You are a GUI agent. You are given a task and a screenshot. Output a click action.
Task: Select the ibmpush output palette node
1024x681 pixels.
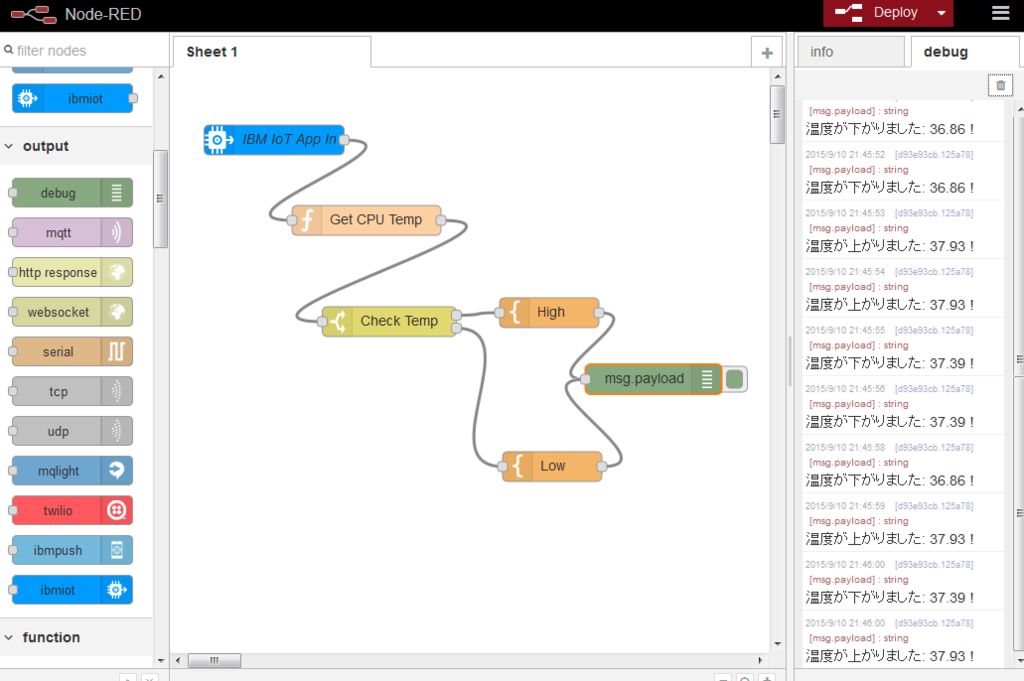click(72, 550)
